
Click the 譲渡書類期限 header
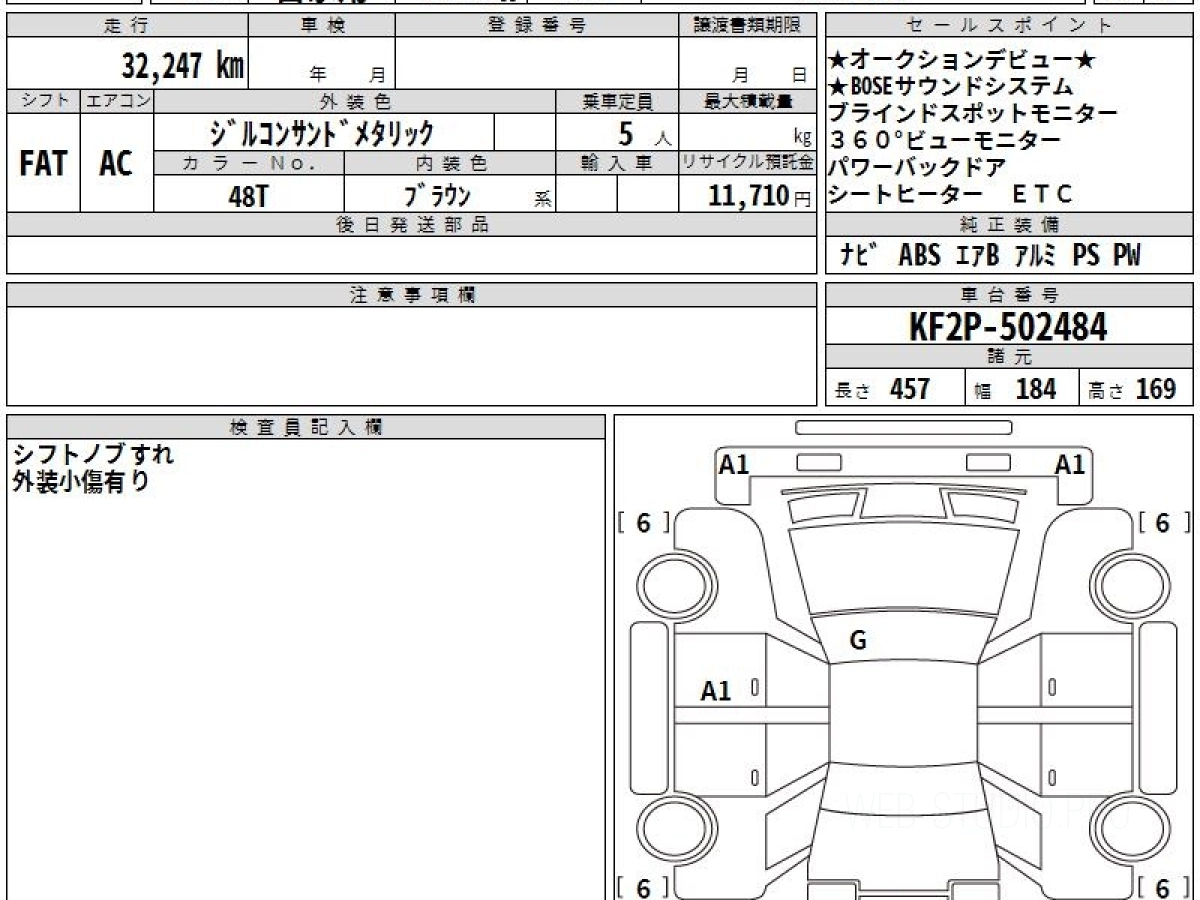point(747,26)
